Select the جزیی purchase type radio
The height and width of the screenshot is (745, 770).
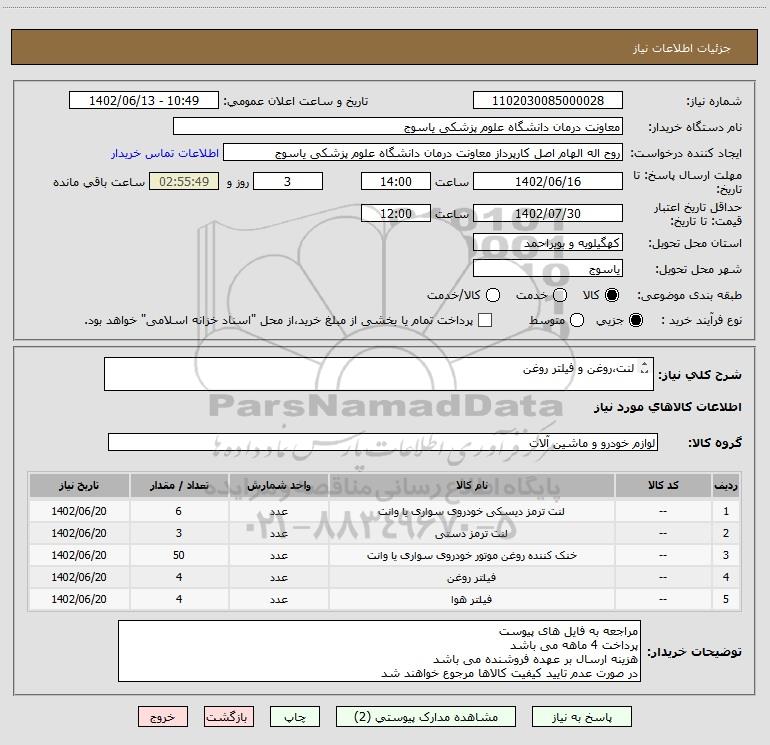point(636,320)
